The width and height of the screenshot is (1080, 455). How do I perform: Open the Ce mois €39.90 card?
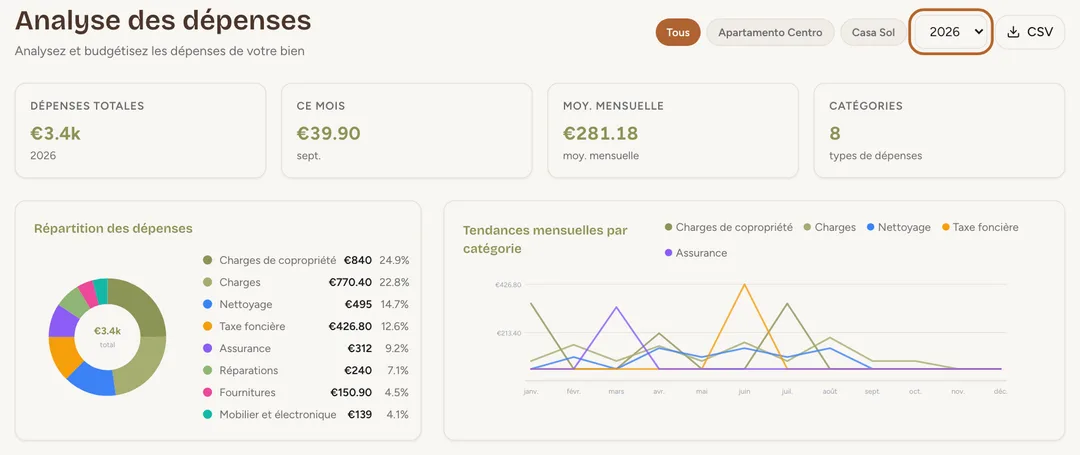(406, 131)
